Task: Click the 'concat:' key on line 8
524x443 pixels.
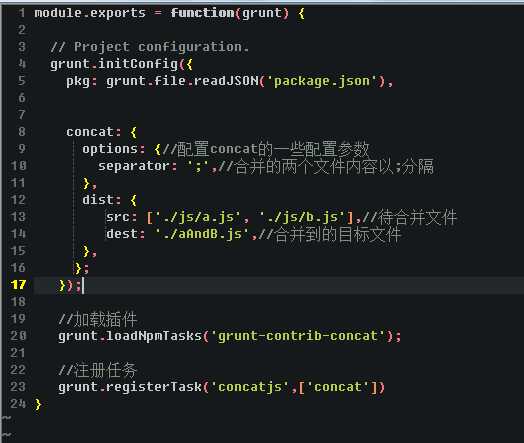Action: coord(94,132)
